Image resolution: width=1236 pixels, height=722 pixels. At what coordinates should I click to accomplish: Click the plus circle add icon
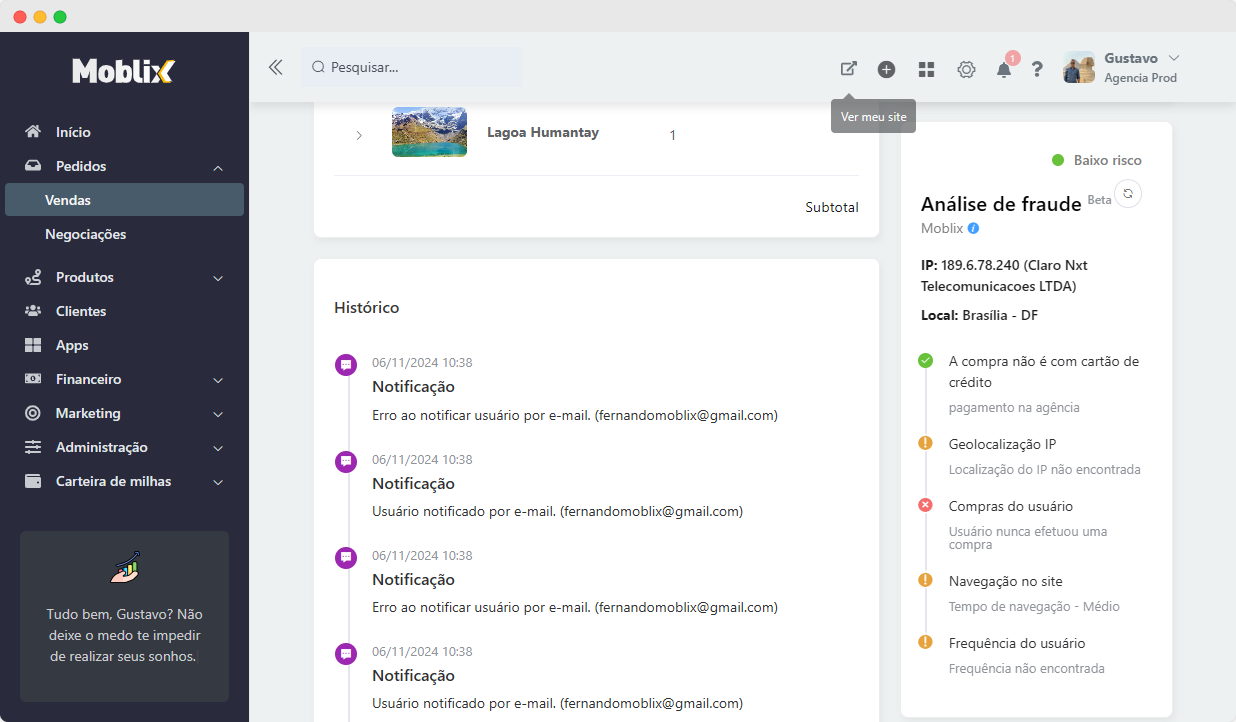coord(886,69)
